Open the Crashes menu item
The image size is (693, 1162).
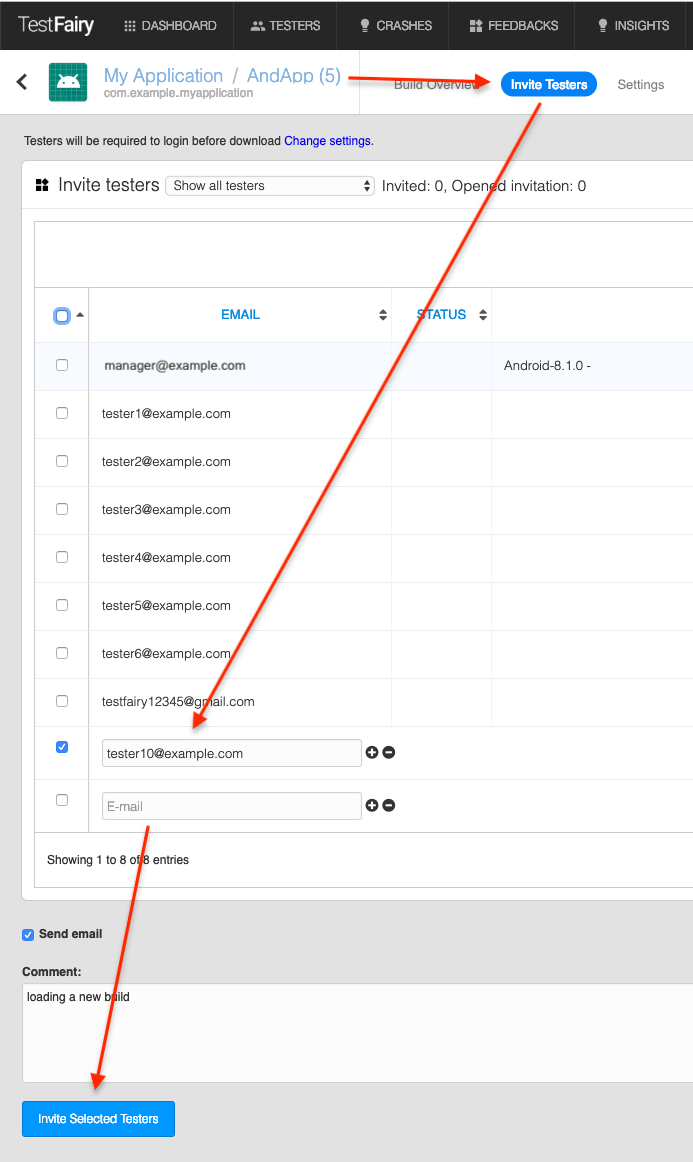coord(393,26)
